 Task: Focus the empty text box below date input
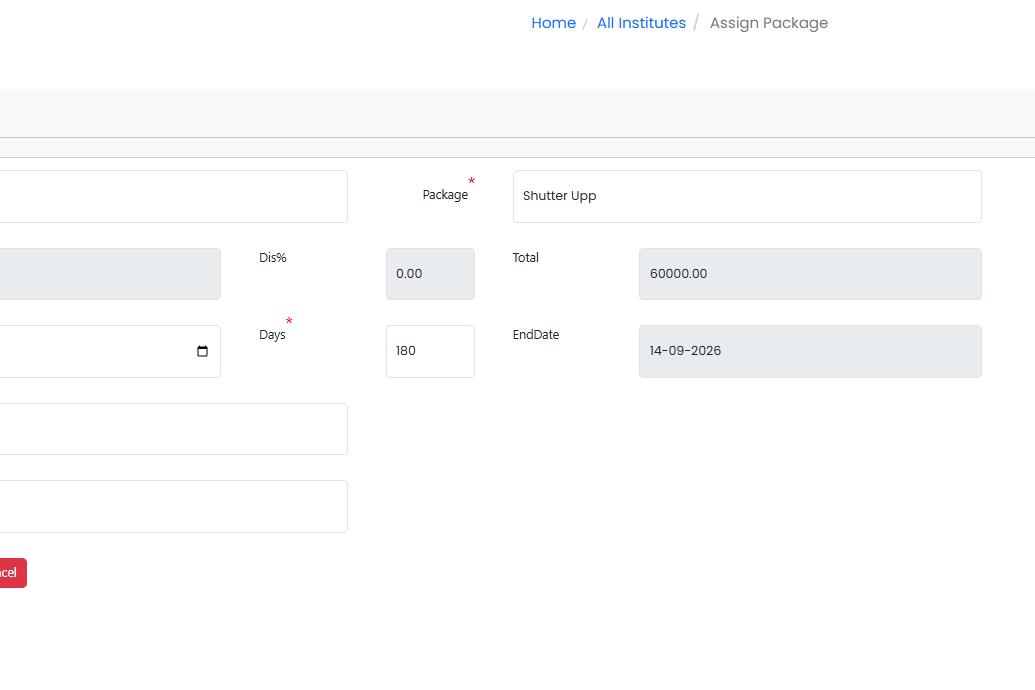tap(170, 429)
